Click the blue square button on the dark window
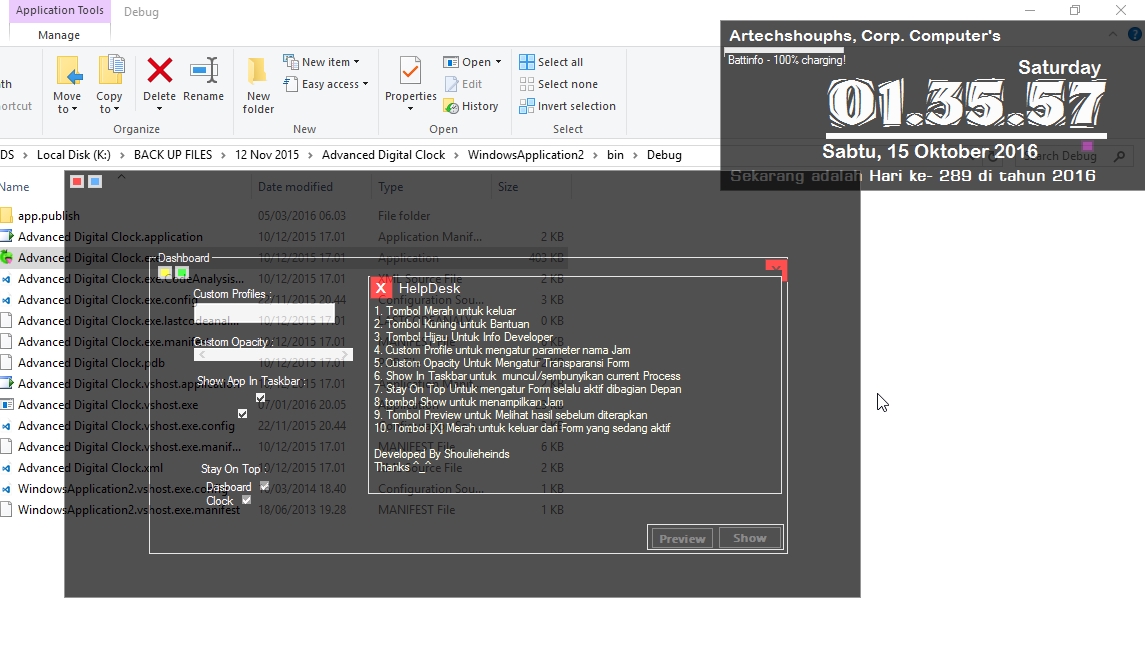The width and height of the screenshot is (1145, 646). pyautogui.click(x=95, y=181)
